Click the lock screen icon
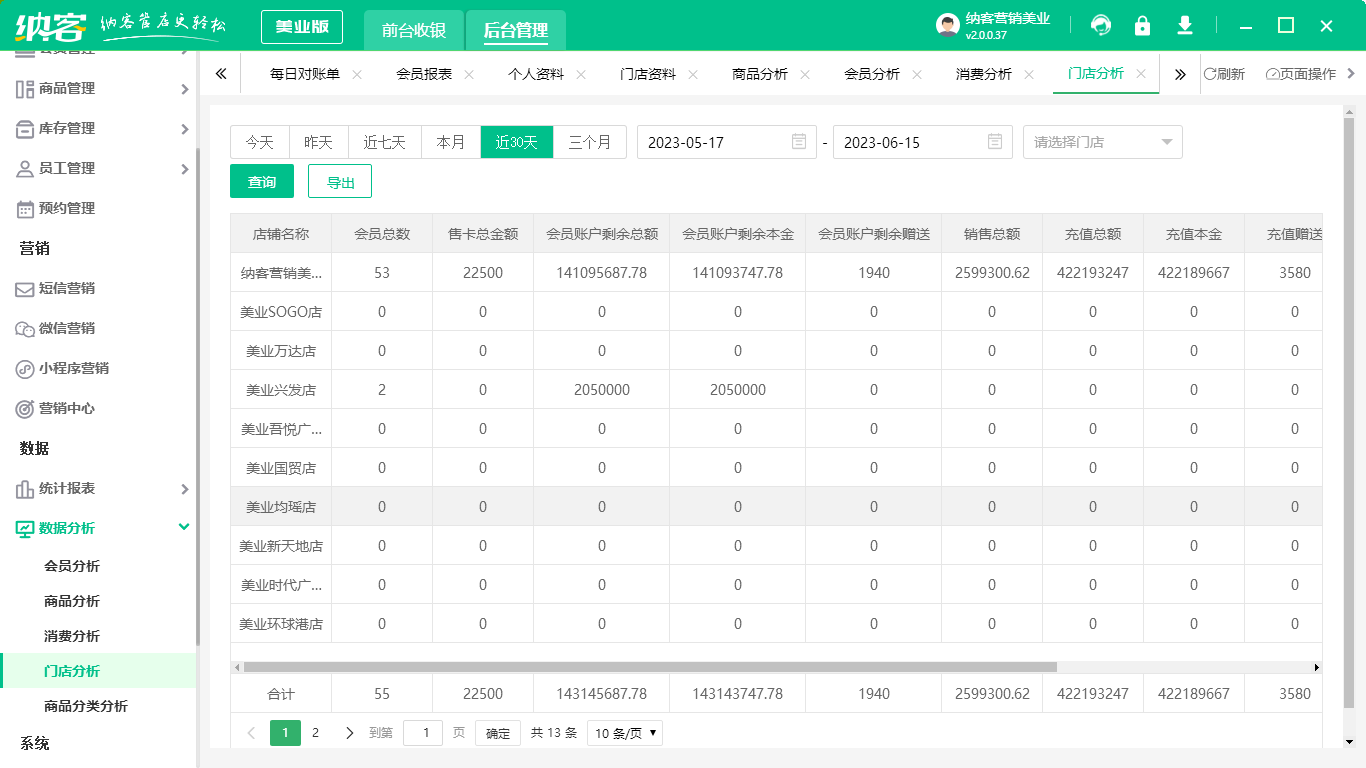This screenshot has height=768, width=1366. (1142, 26)
